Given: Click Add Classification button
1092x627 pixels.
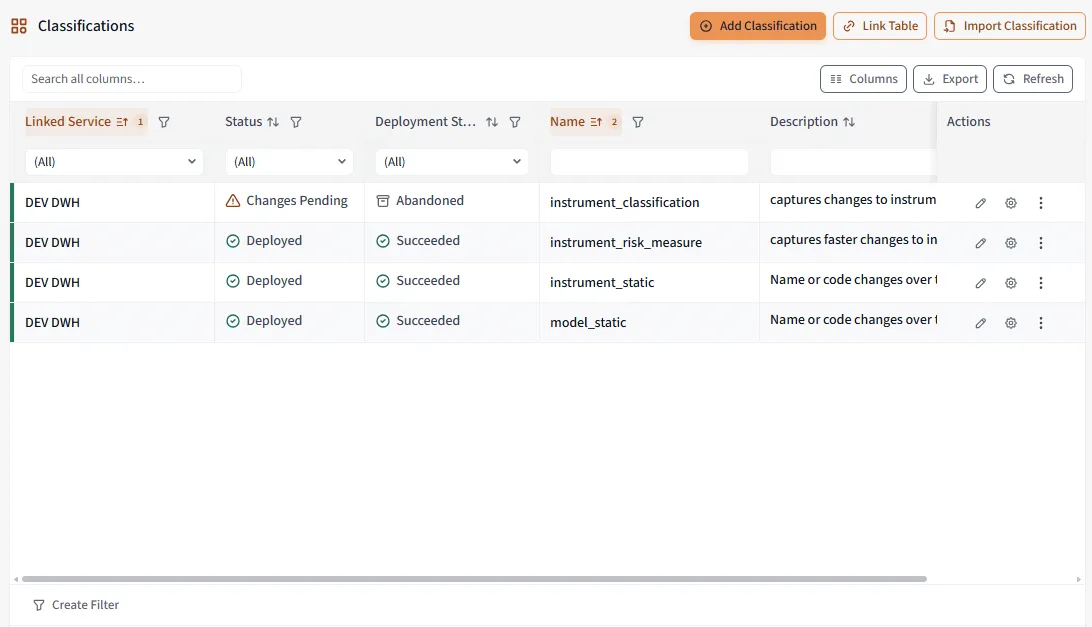Looking at the screenshot, I should pos(758,26).
